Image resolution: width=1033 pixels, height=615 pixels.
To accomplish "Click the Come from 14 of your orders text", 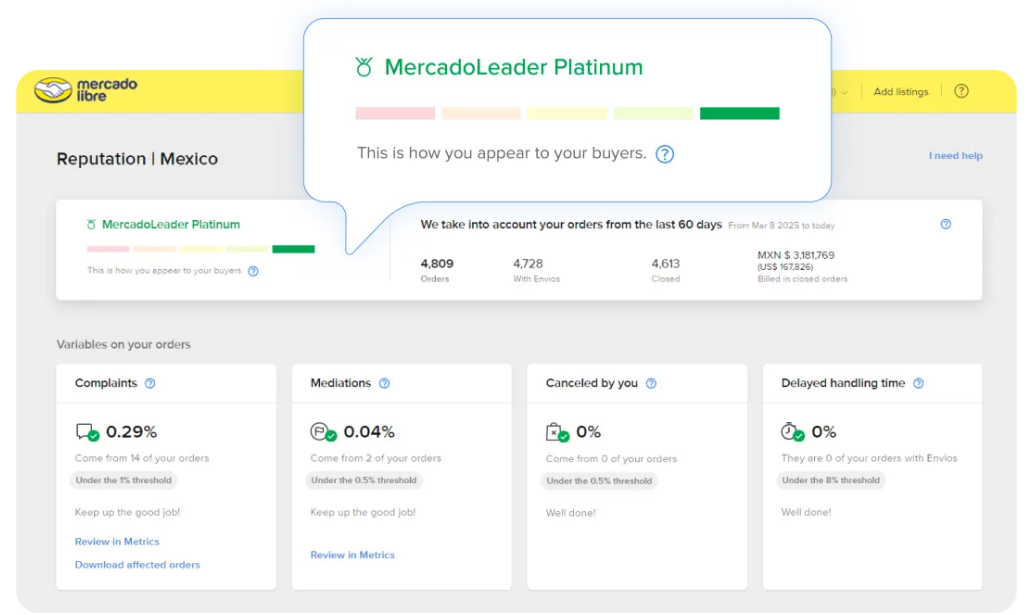I will click(x=142, y=458).
